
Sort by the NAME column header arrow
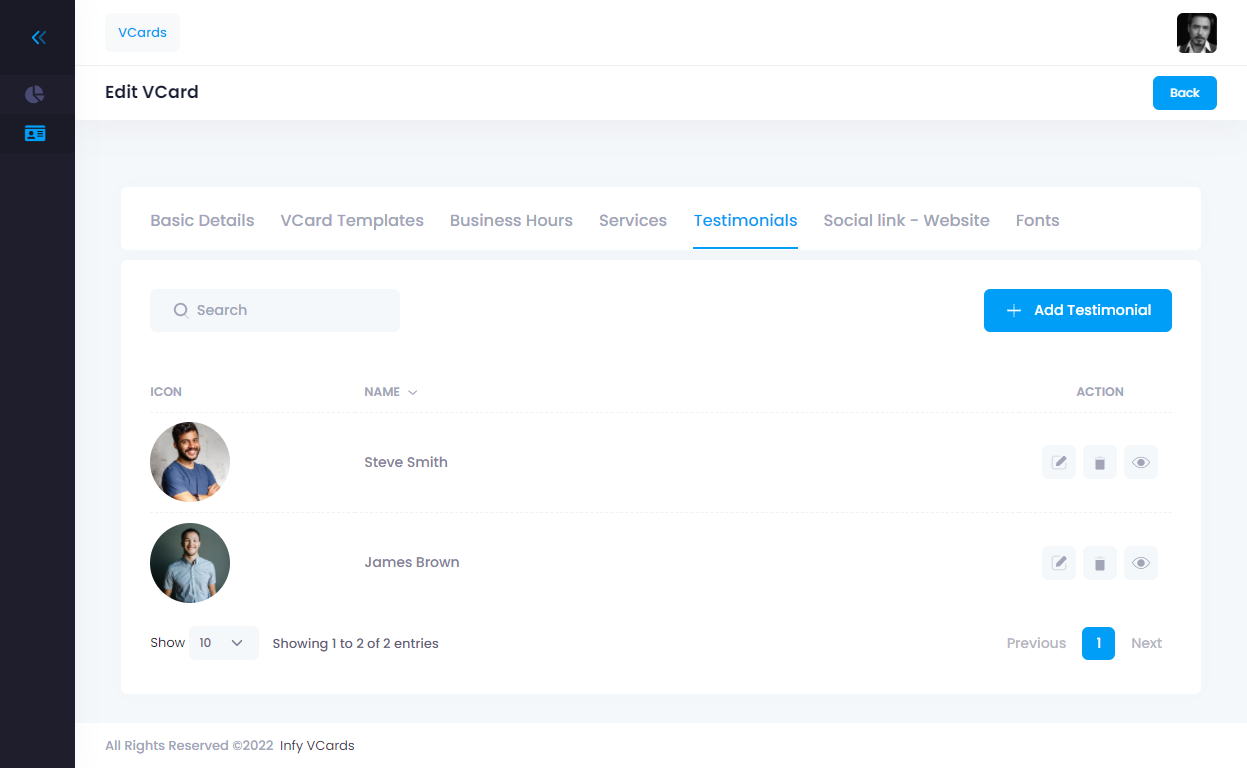[413, 392]
